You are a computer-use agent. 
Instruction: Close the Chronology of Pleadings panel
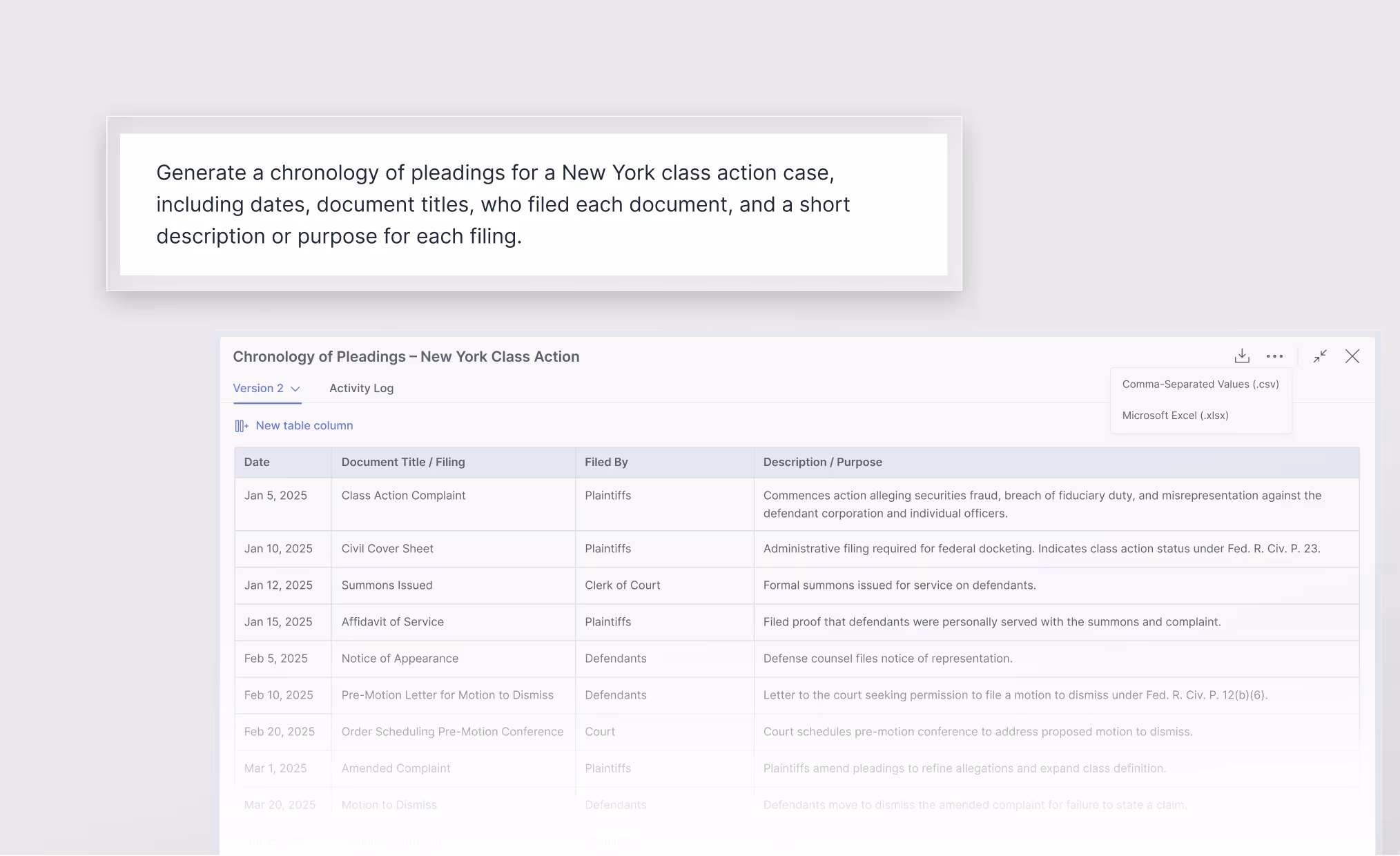tap(1352, 356)
